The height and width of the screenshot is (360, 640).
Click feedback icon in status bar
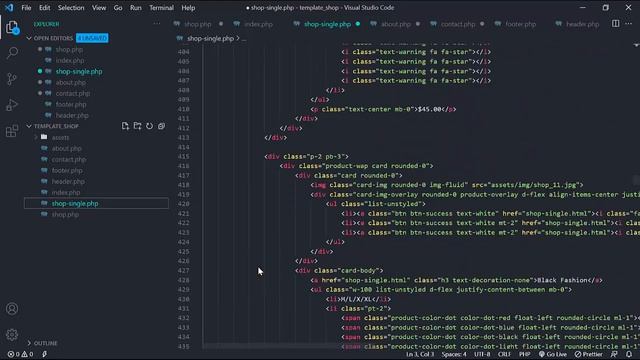pyautogui.click(x=614, y=354)
